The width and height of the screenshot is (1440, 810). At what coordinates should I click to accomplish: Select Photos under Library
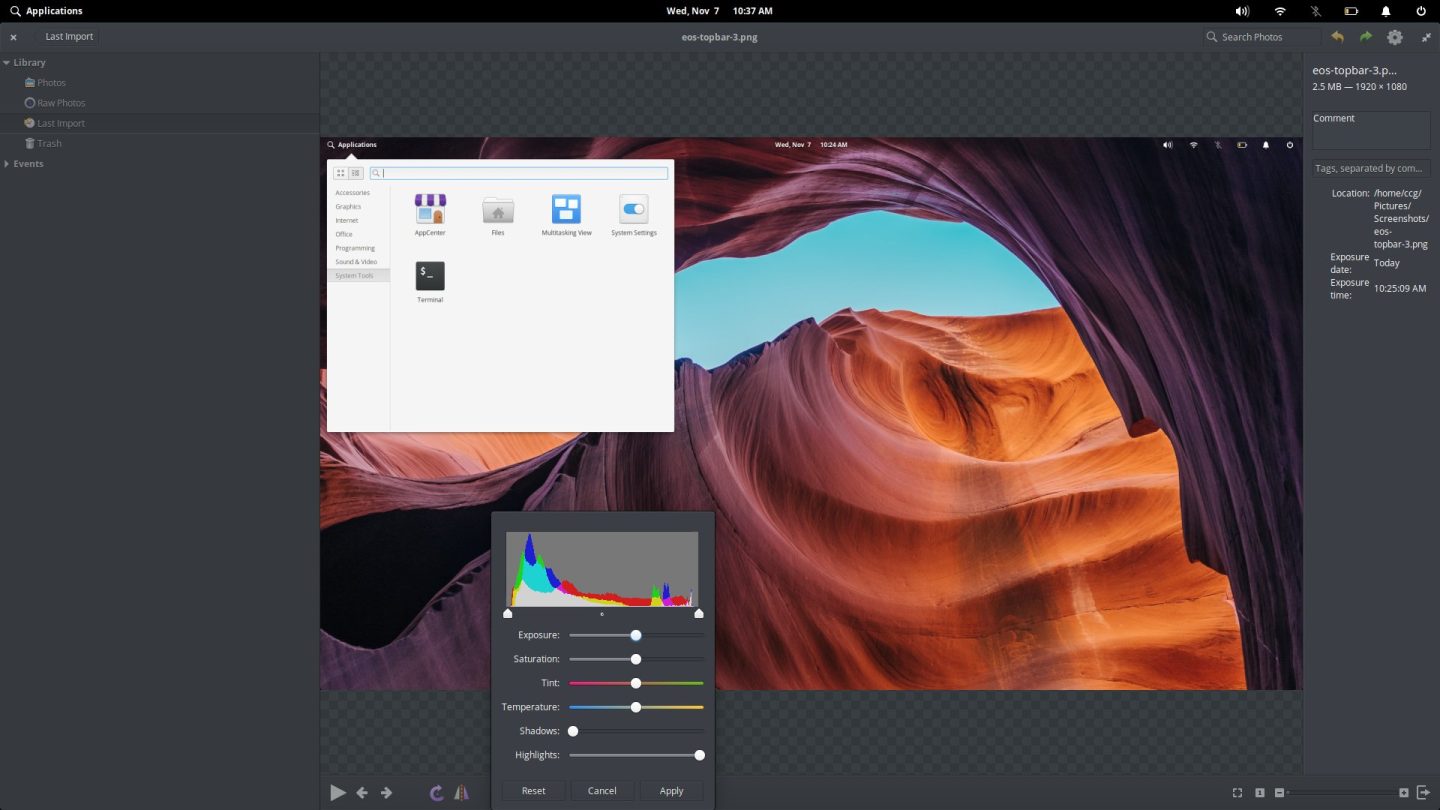point(52,82)
